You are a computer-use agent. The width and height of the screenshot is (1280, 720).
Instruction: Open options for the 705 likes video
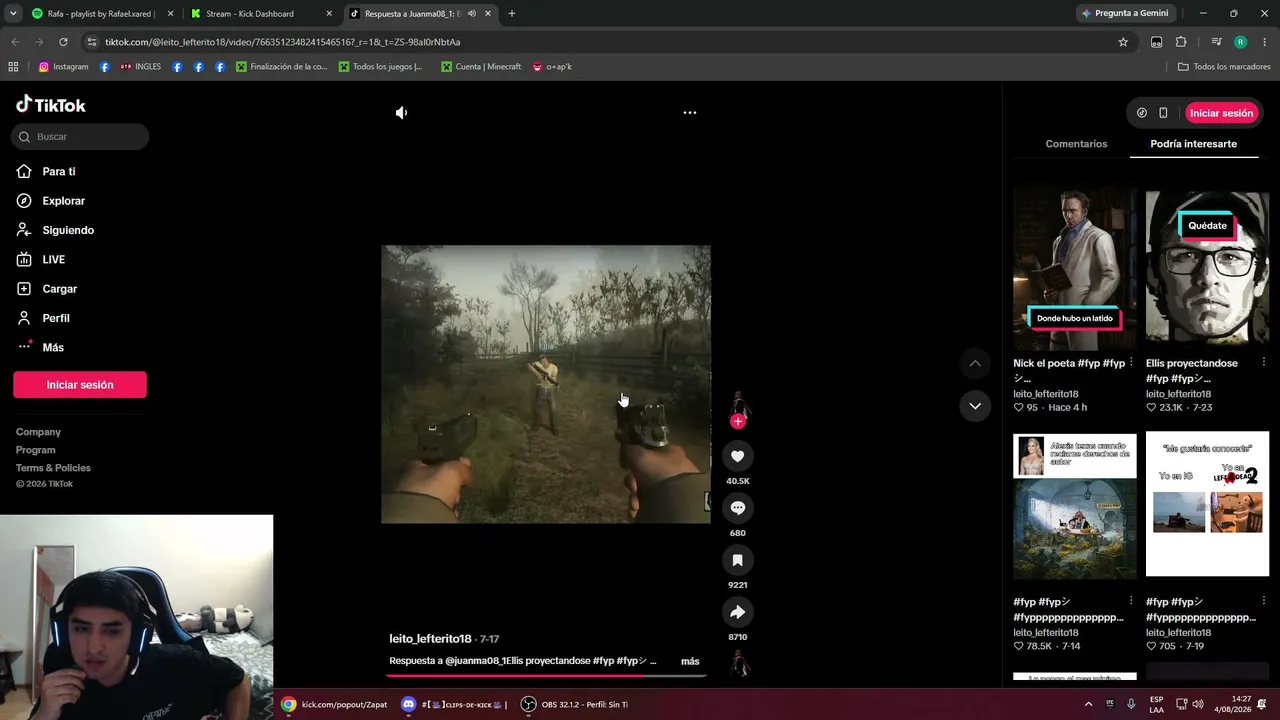tap(1263, 601)
